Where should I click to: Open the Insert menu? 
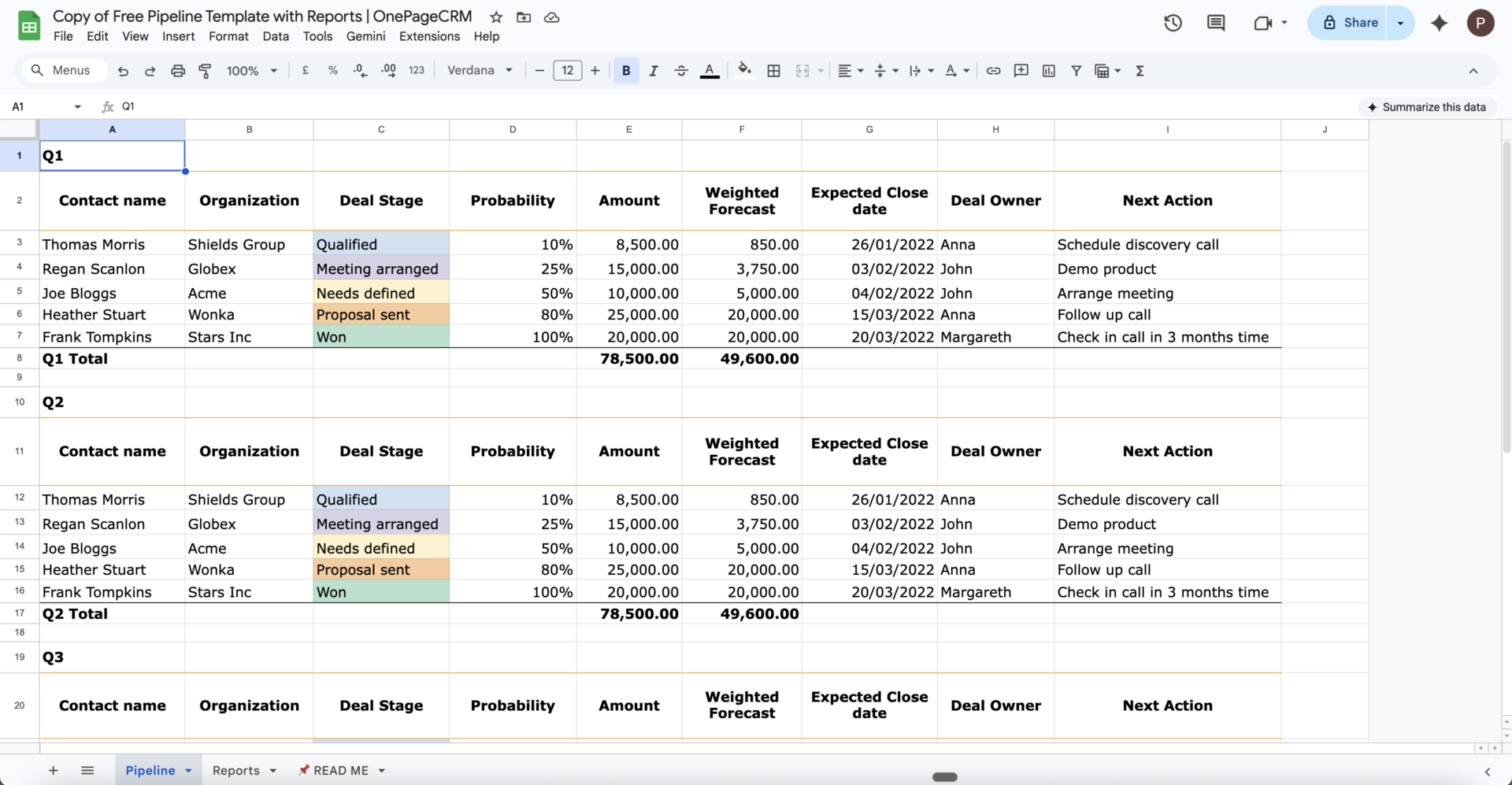pos(179,36)
